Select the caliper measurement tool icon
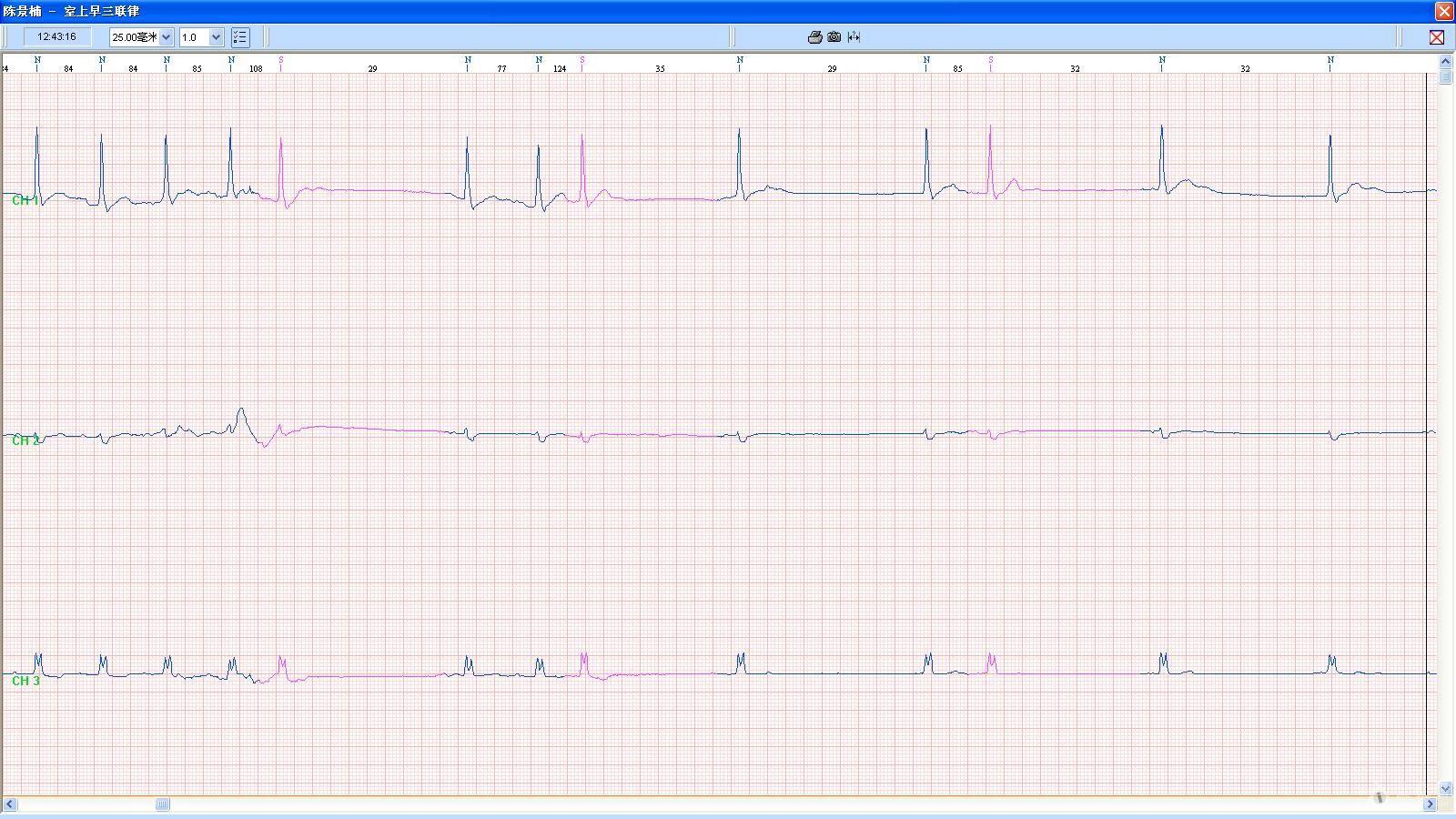The width and height of the screenshot is (1456, 819). 854,36
